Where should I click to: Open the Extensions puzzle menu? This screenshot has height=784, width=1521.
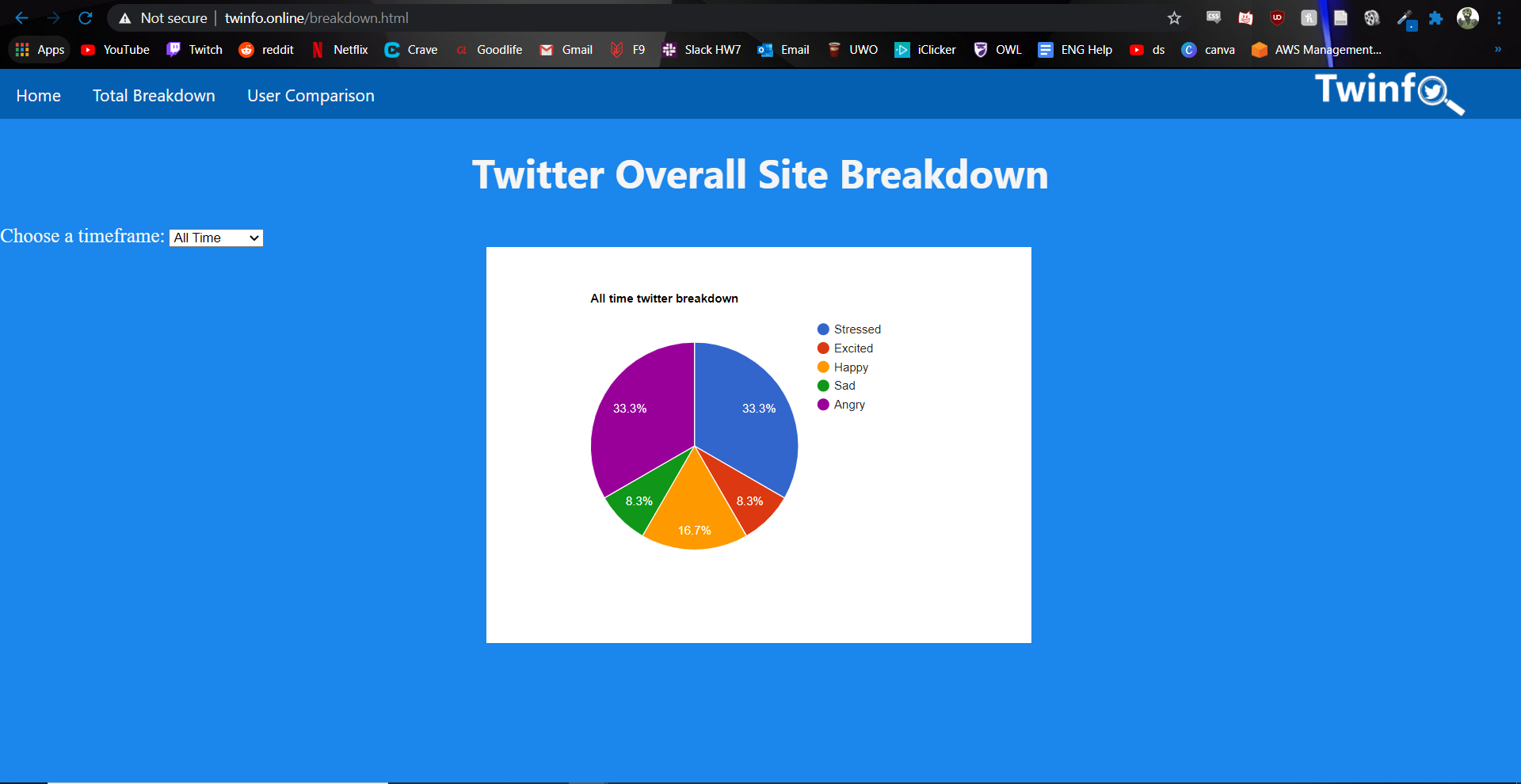pyautogui.click(x=1435, y=17)
